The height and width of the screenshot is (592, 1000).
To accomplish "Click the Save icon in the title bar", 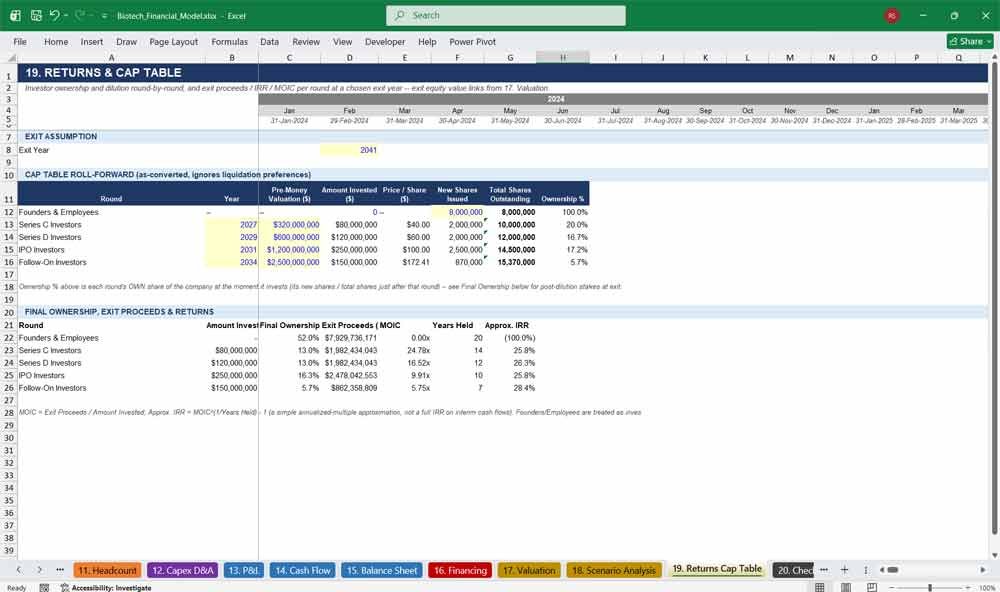I will pos(36,15).
